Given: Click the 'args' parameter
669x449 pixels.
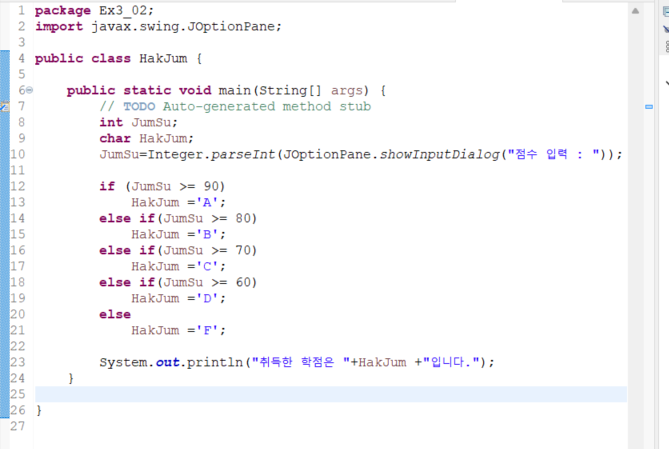Looking at the screenshot, I should point(346,90).
